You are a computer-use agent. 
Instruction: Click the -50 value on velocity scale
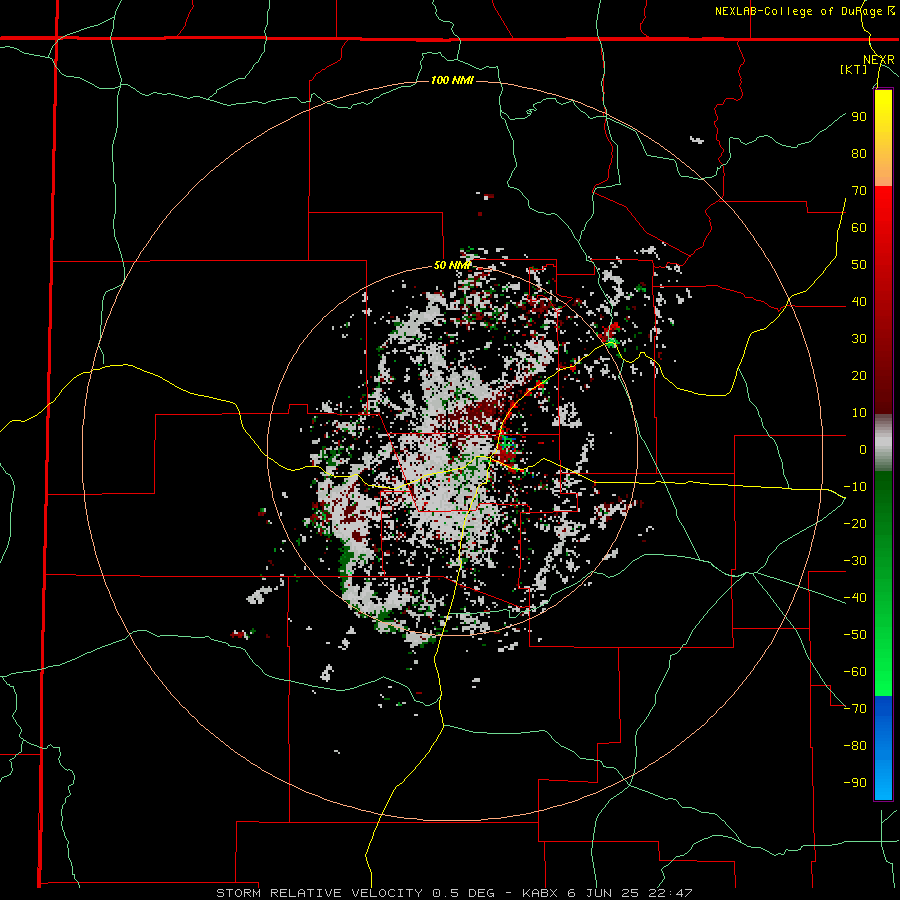[x=855, y=635]
